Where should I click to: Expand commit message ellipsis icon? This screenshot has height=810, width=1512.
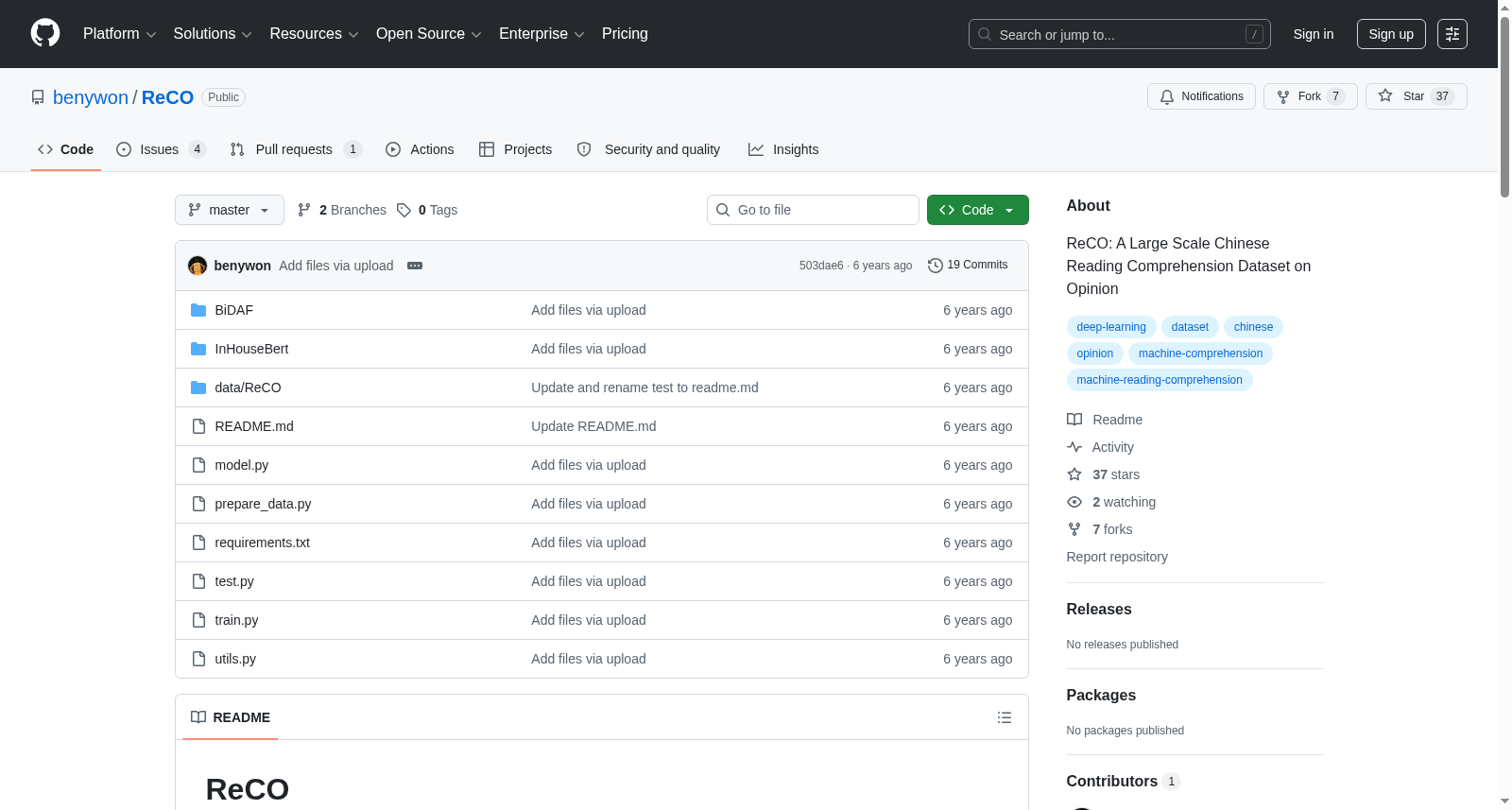[415, 266]
